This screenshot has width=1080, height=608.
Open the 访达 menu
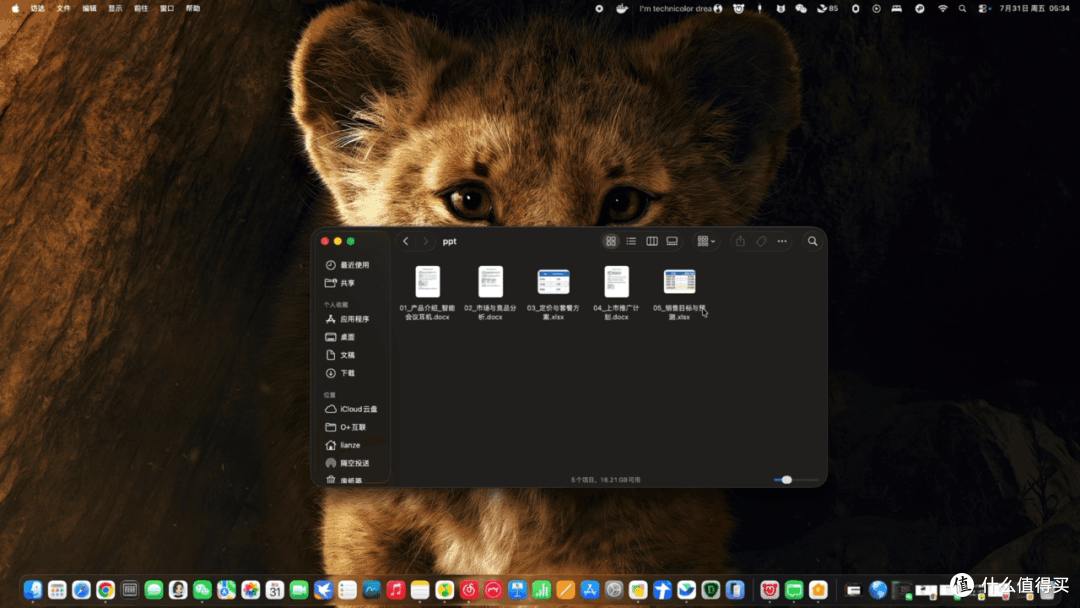pos(37,8)
